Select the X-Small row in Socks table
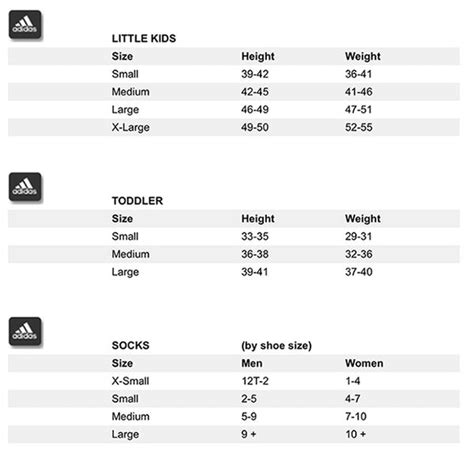The width and height of the screenshot is (474, 456). click(x=234, y=381)
